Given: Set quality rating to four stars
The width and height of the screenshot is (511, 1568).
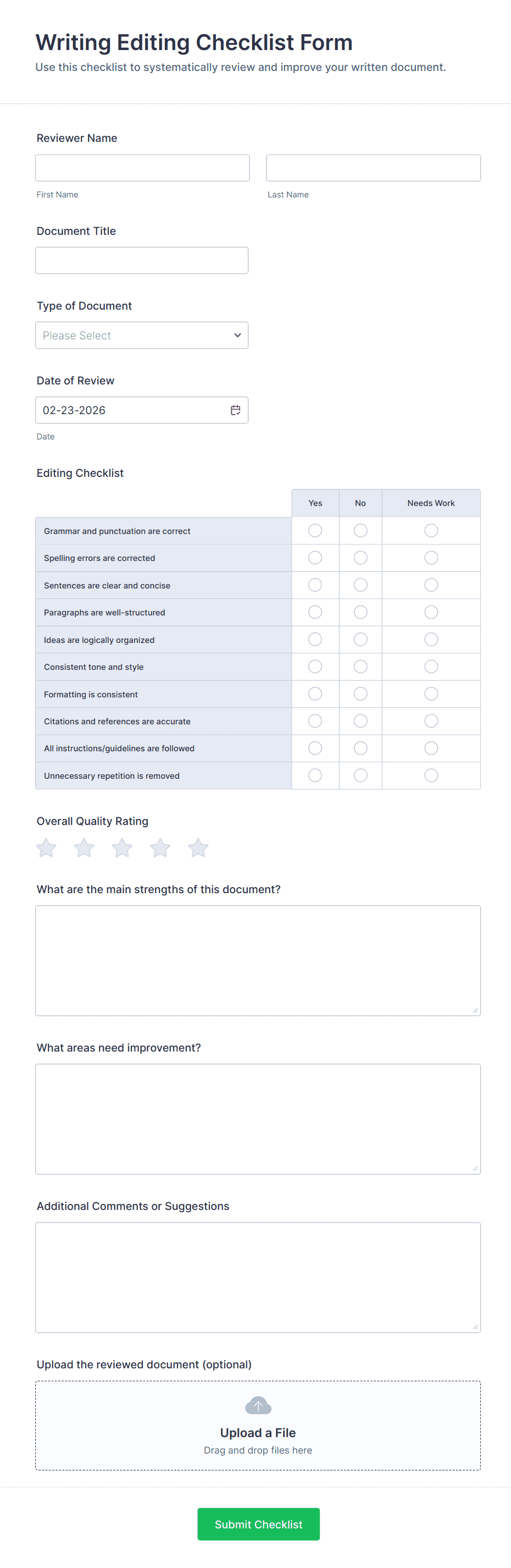Looking at the screenshot, I should (x=160, y=848).
